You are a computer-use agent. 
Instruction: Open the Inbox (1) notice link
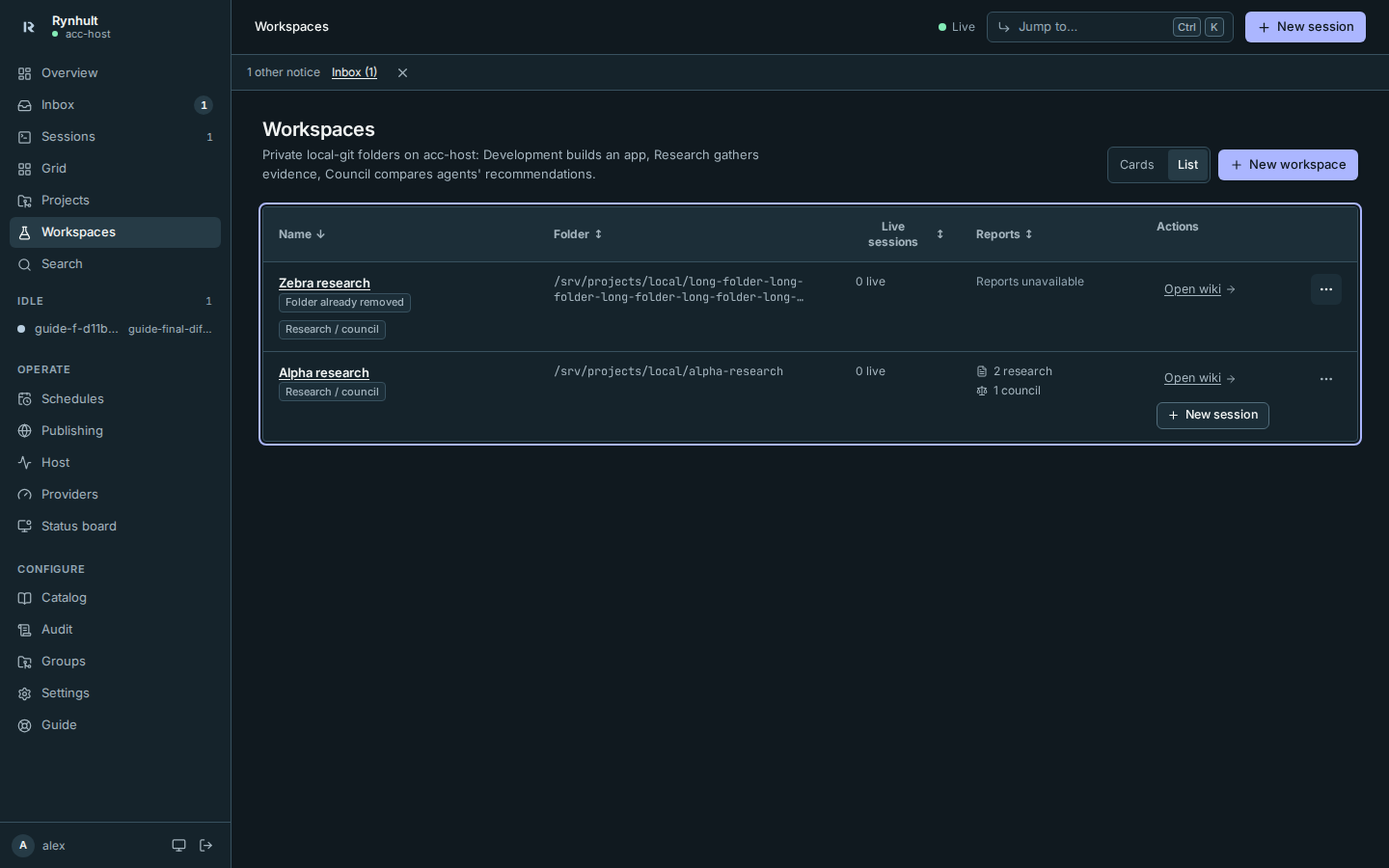coord(354,72)
